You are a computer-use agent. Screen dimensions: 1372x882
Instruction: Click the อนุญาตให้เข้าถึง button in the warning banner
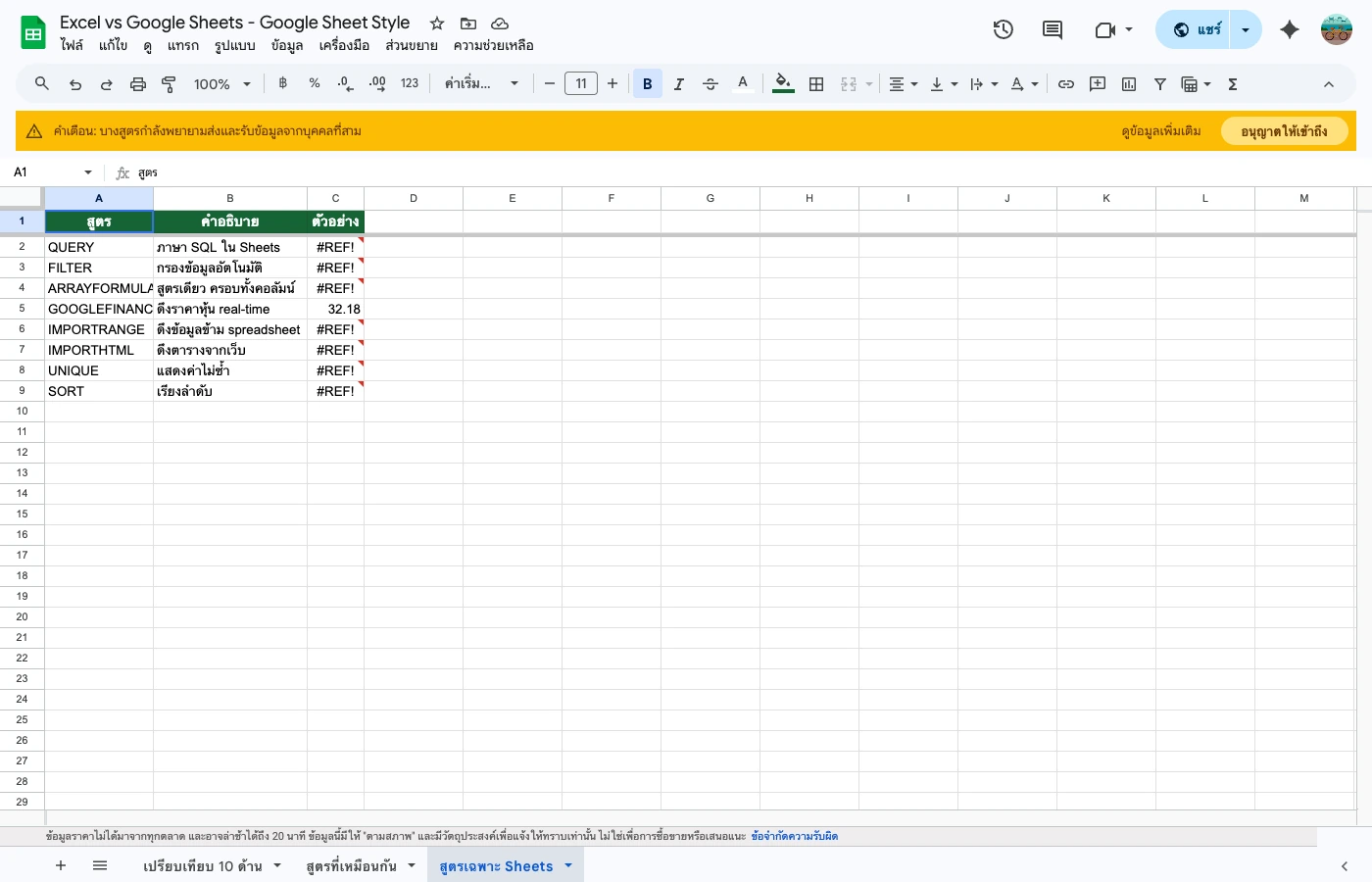[x=1285, y=130]
